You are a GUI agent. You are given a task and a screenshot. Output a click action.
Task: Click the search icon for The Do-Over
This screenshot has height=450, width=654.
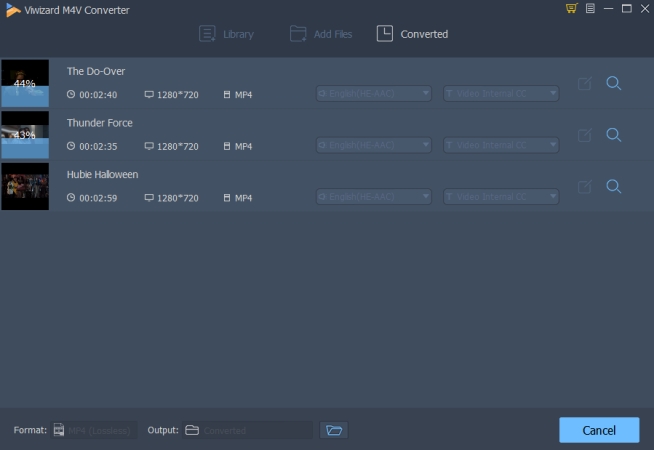[x=614, y=83]
